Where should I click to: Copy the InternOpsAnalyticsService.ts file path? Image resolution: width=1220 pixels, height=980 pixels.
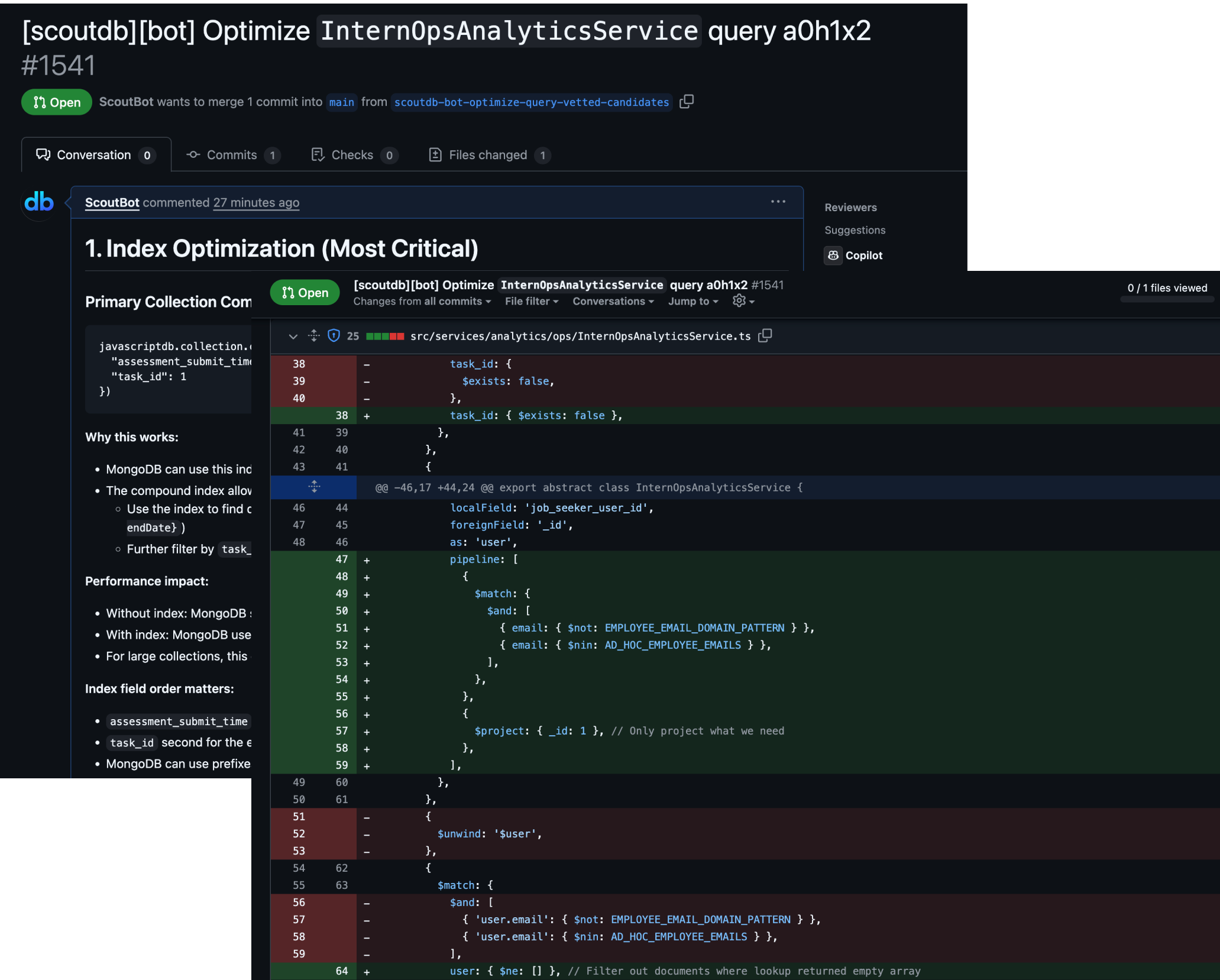coord(765,335)
